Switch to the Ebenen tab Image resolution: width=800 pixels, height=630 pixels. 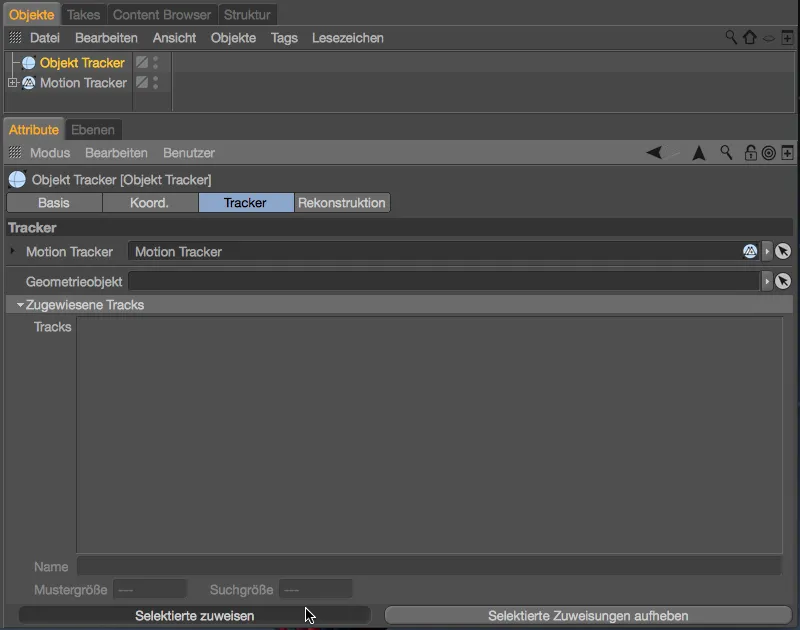[93, 130]
